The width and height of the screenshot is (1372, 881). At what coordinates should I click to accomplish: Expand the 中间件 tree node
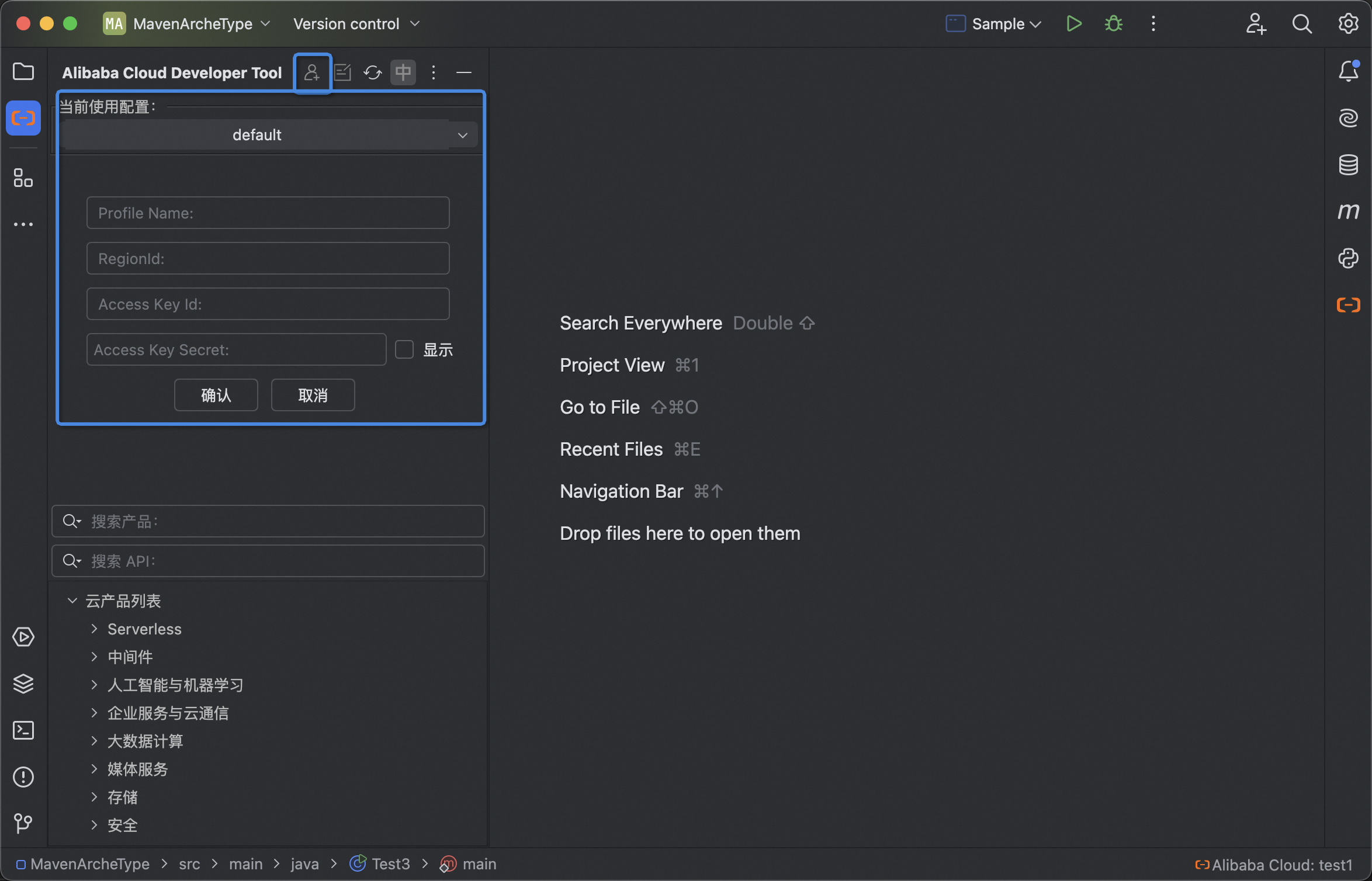(x=95, y=657)
